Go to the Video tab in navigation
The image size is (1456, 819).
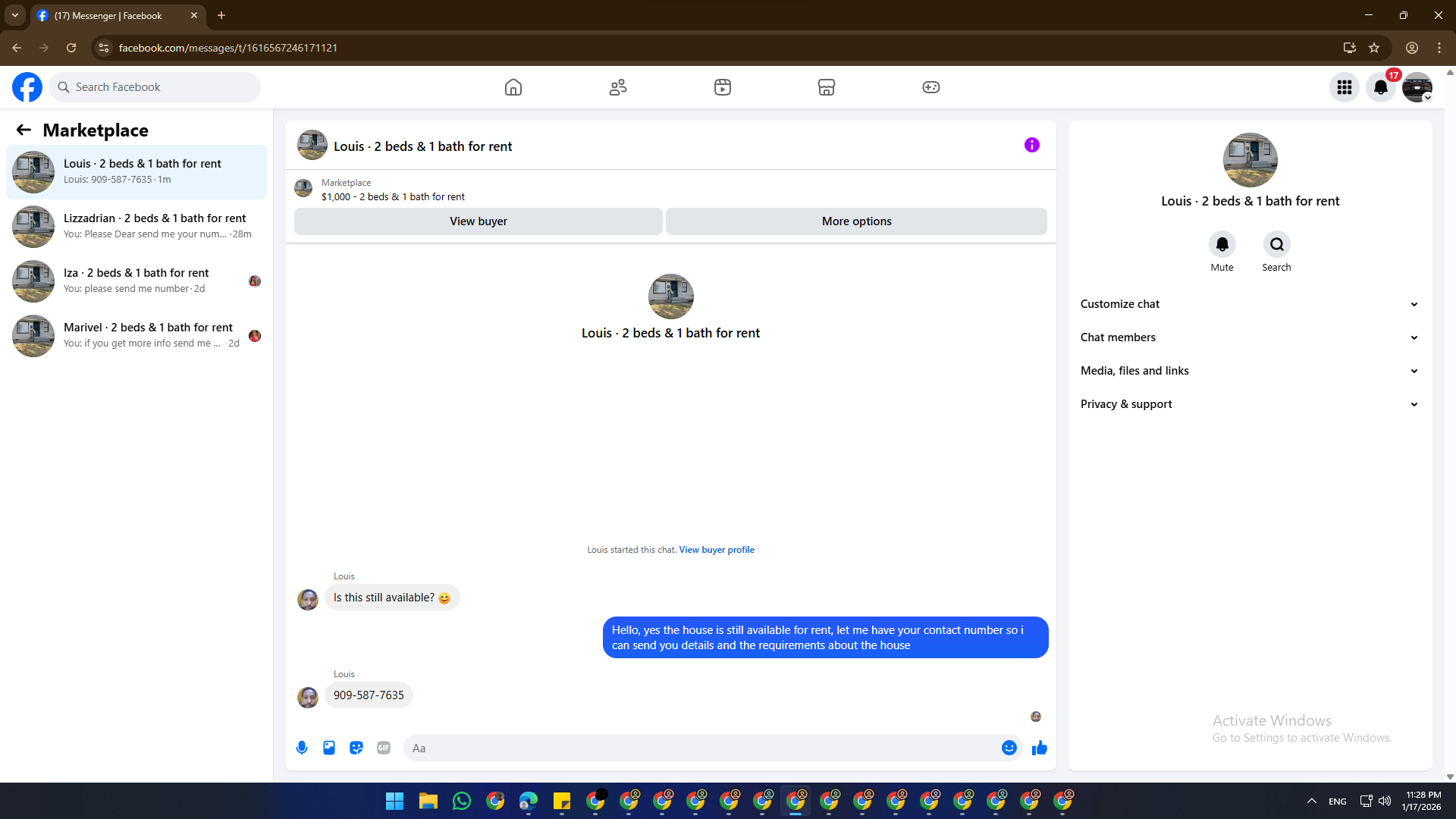coord(723,87)
